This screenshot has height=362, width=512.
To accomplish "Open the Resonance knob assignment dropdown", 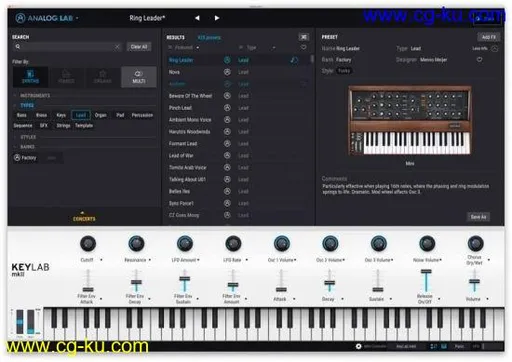I will coord(150,260).
